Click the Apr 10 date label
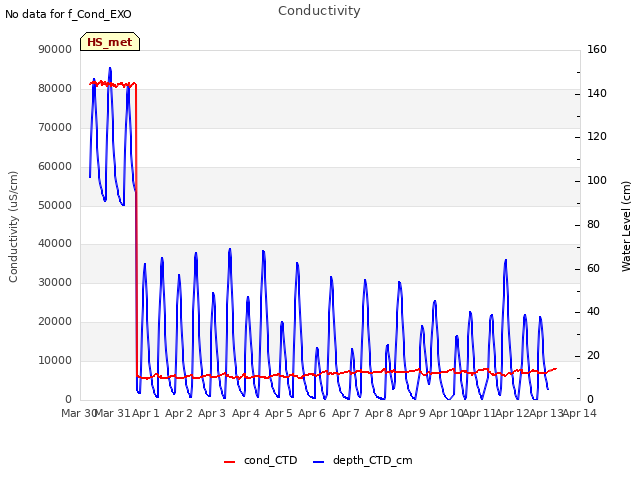 pyautogui.click(x=446, y=413)
